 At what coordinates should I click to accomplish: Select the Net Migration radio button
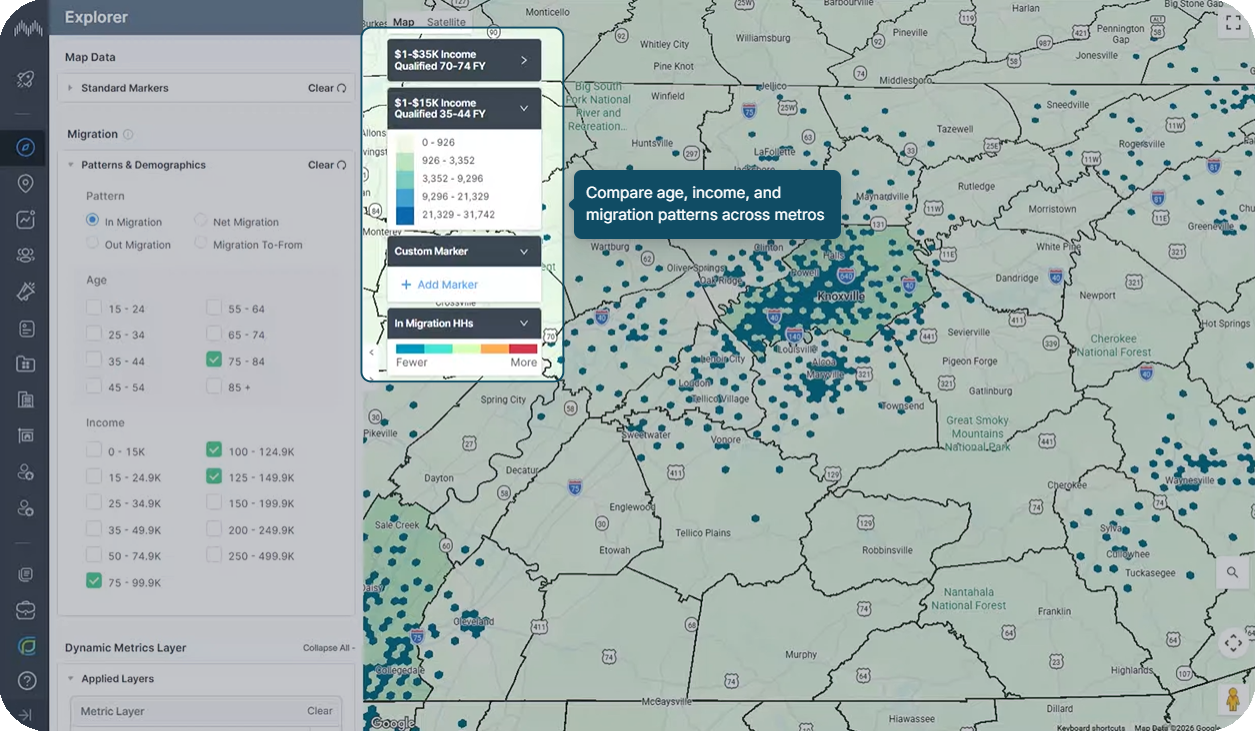201,219
